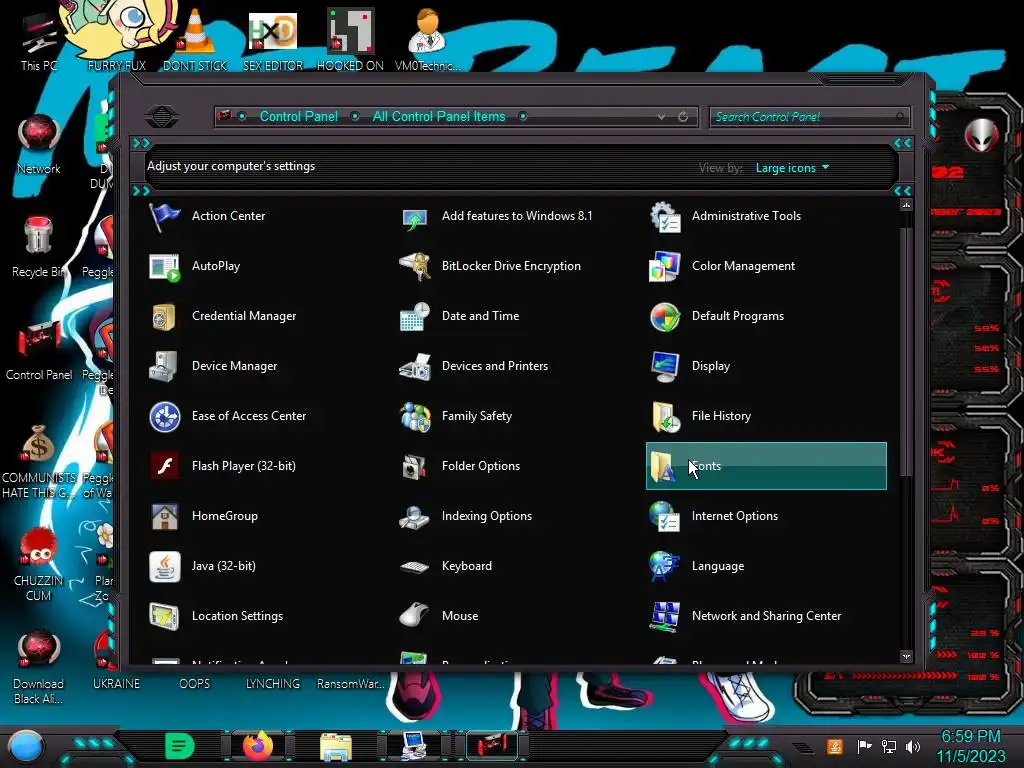This screenshot has width=1024, height=768.
Task: Open Devices and Printers icon
Action: click(414, 366)
